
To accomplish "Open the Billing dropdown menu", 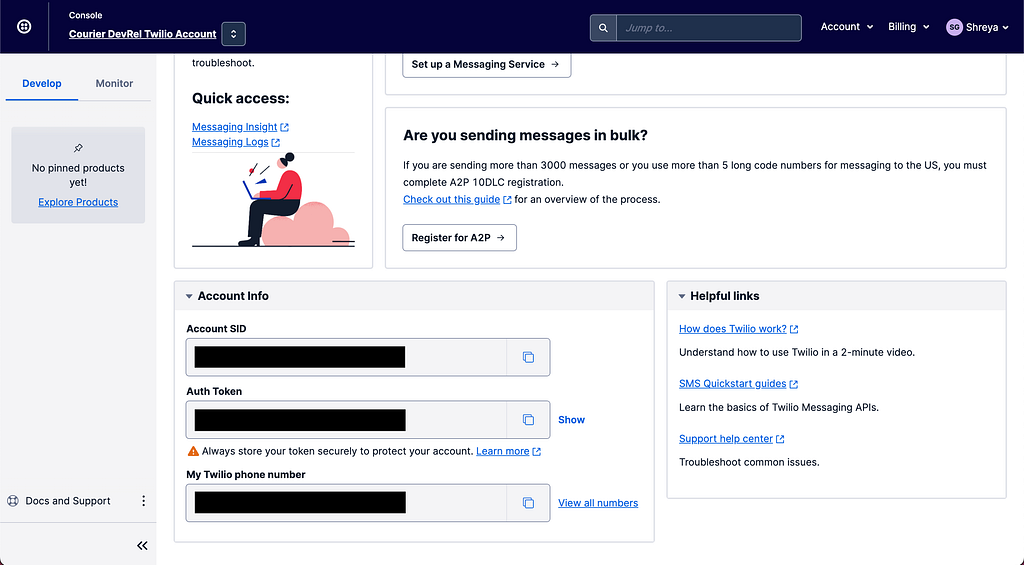I will click(908, 27).
